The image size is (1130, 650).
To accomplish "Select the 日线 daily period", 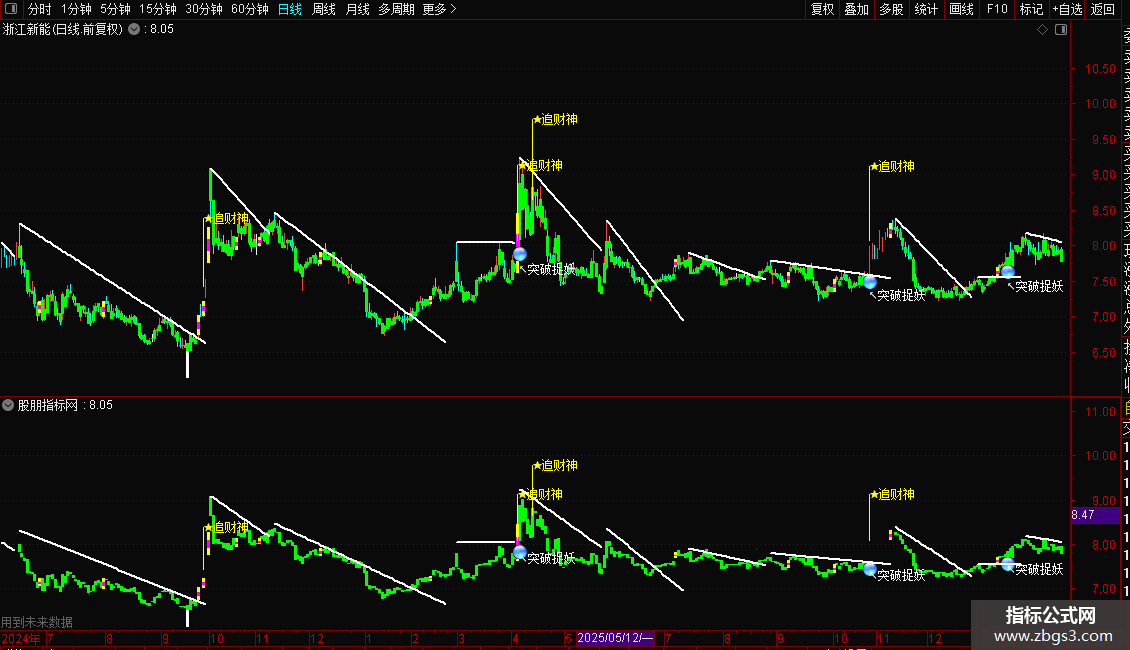I will [x=290, y=9].
